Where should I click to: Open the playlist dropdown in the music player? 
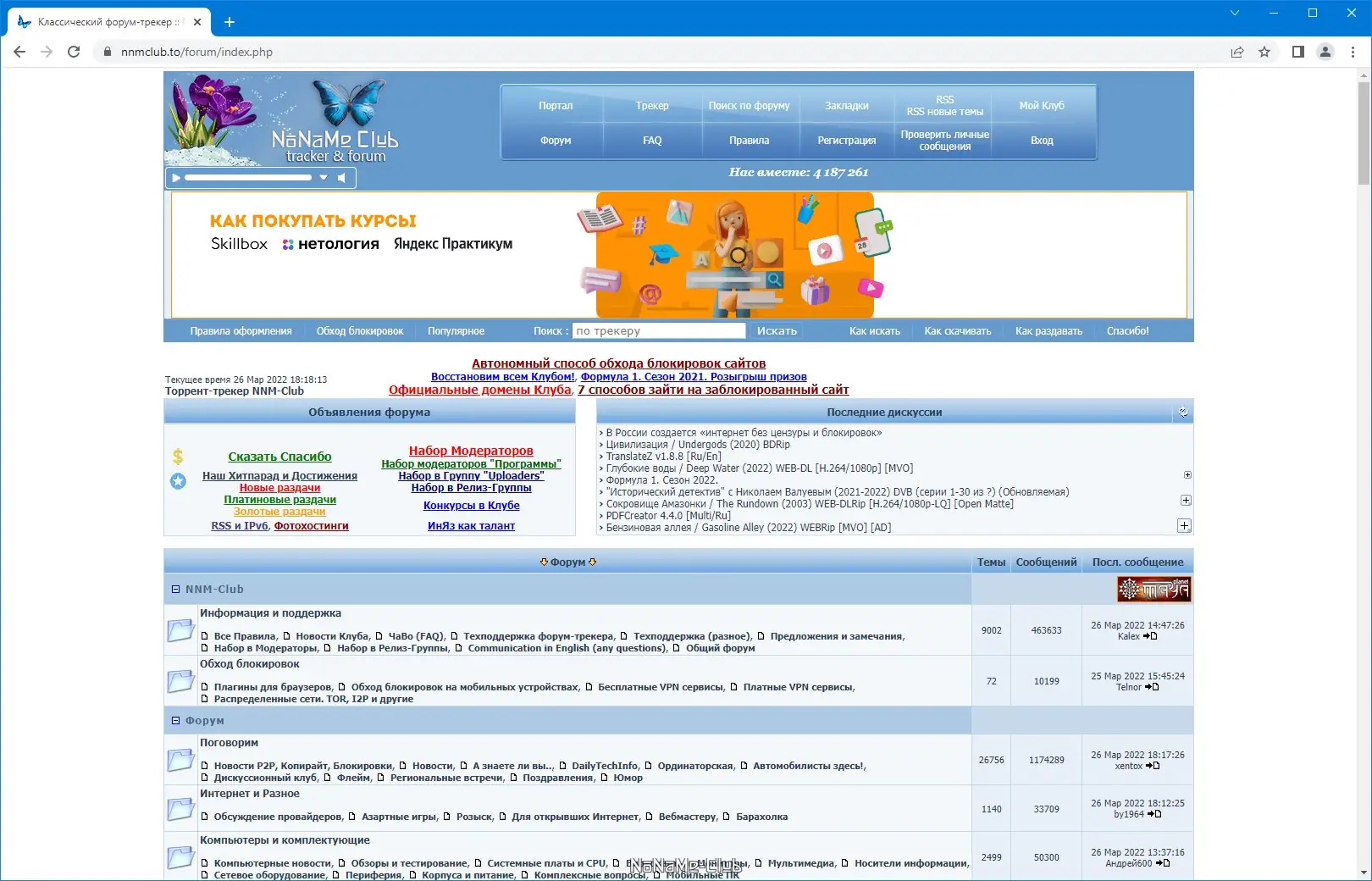[324, 178]
